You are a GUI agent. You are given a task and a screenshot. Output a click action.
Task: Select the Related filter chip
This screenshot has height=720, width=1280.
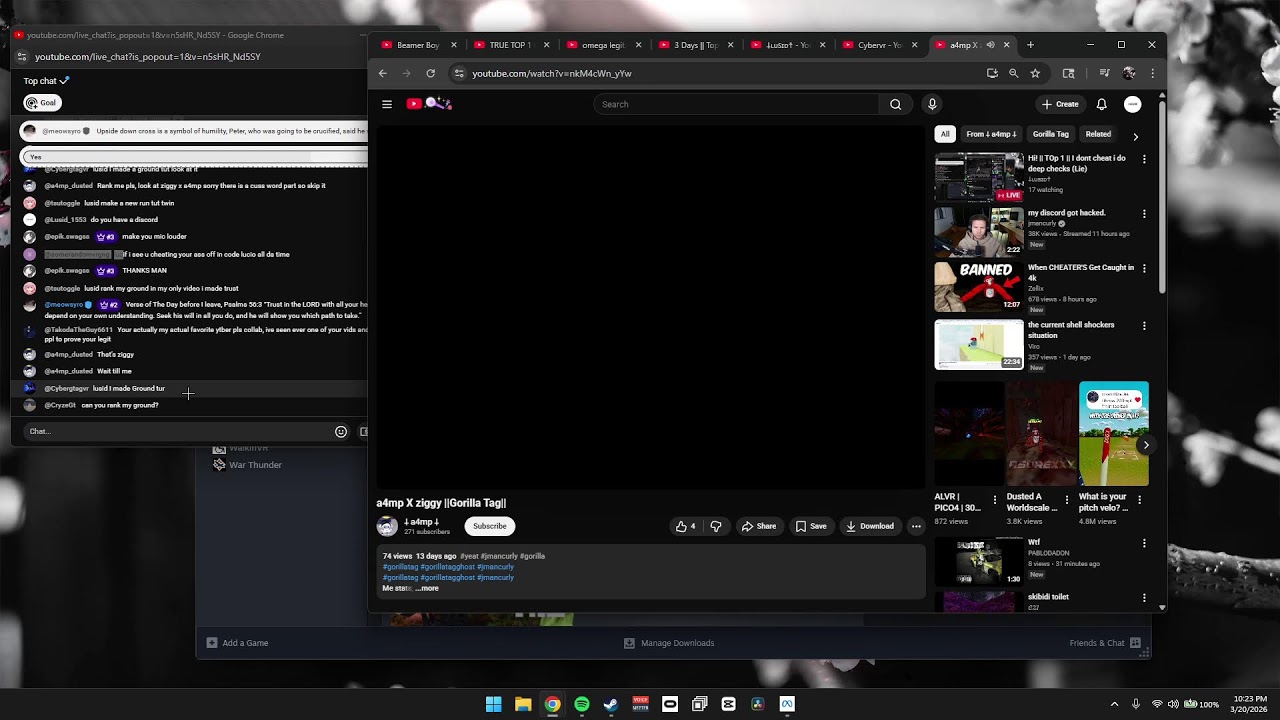[1098, 134]
